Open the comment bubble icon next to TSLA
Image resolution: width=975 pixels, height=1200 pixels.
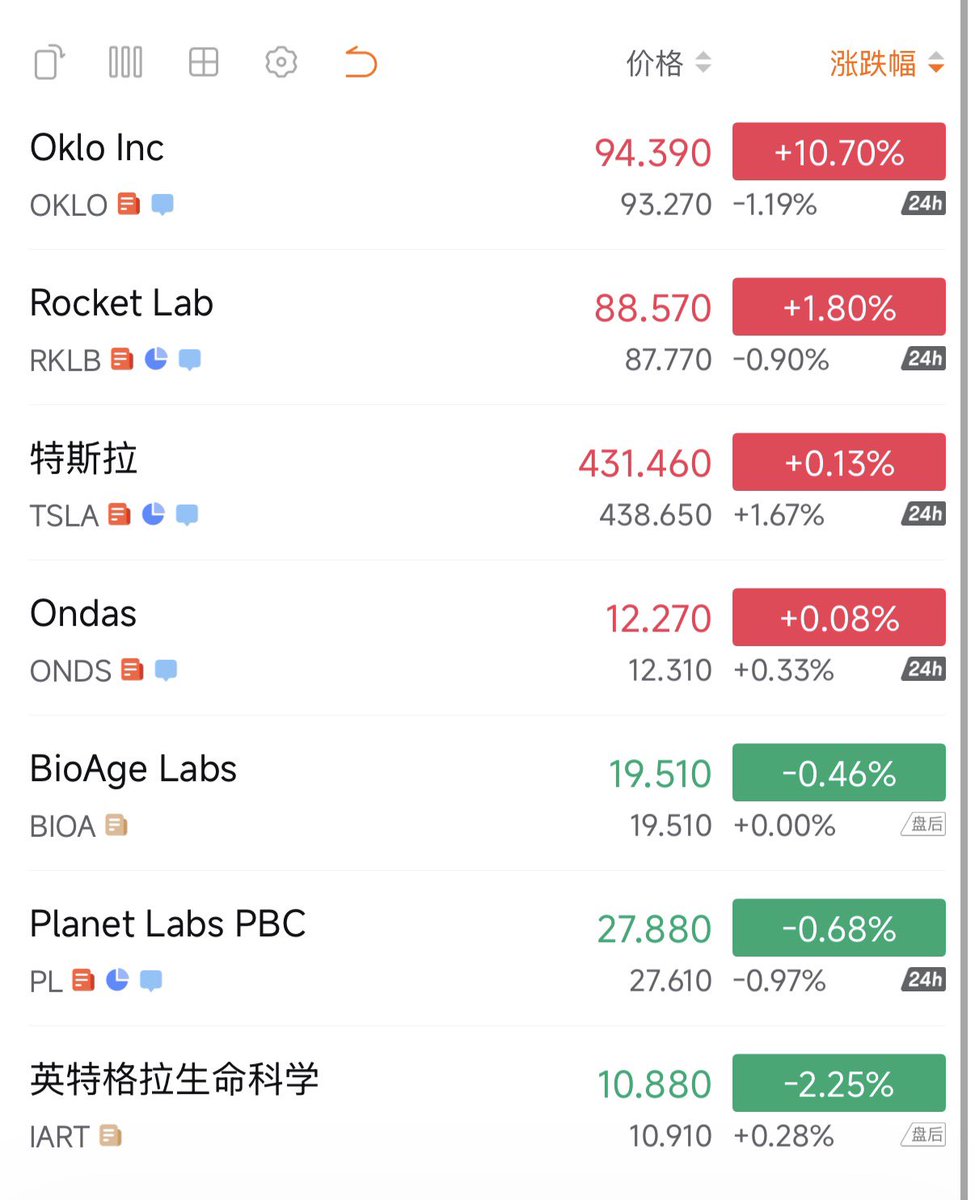tap(187, 514)
